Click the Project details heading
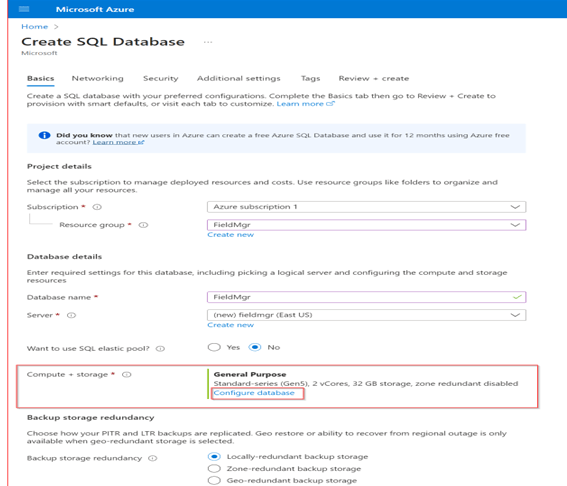This screenshot has height=486, width=567. pos(59,167)
